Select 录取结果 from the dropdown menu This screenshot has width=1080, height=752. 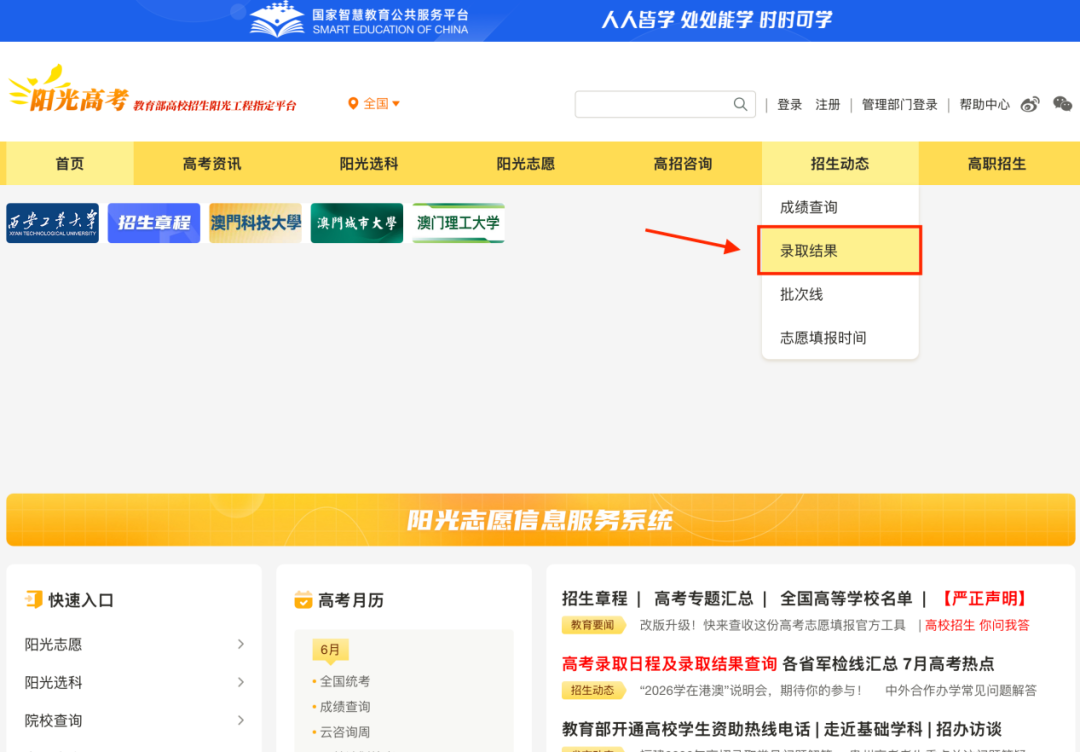(x=840, y=251)
